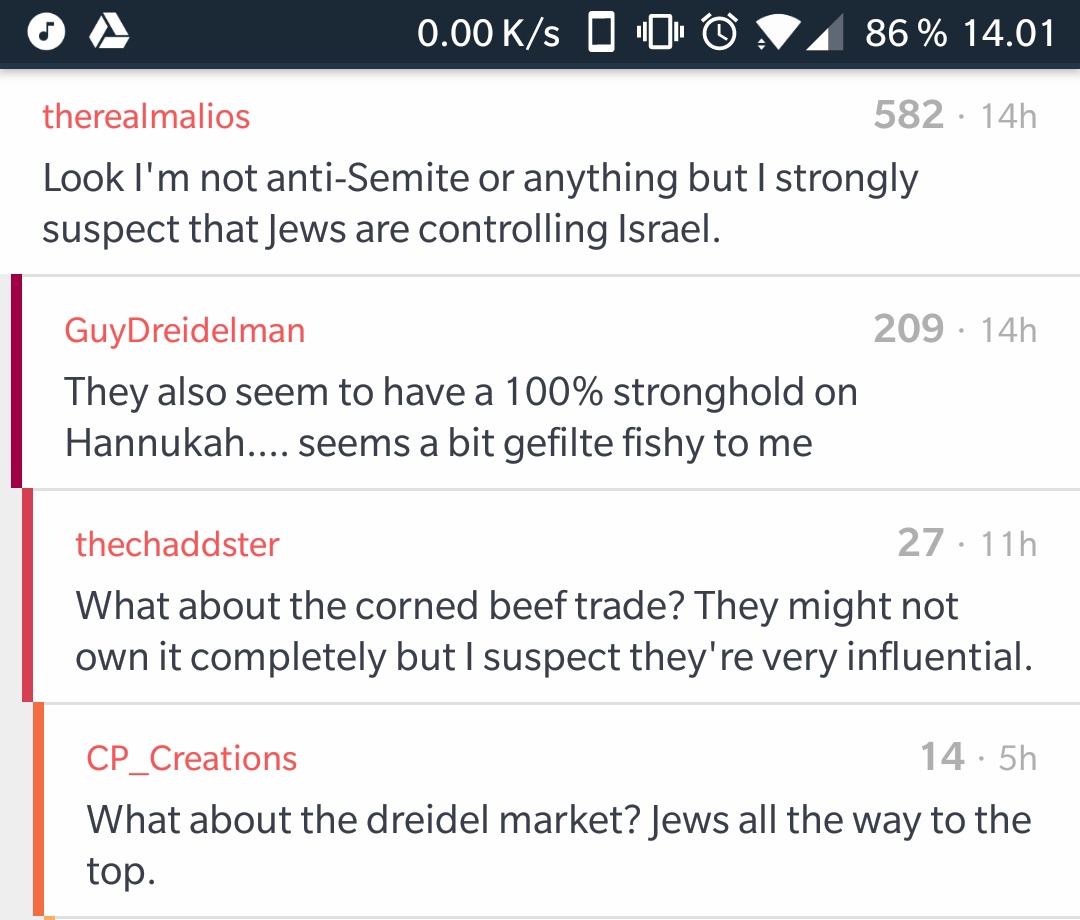Select the gefilte fishy Hannukah comment
The height and width of the screenshot is (920, 1080).
click(x=460, y=417)
